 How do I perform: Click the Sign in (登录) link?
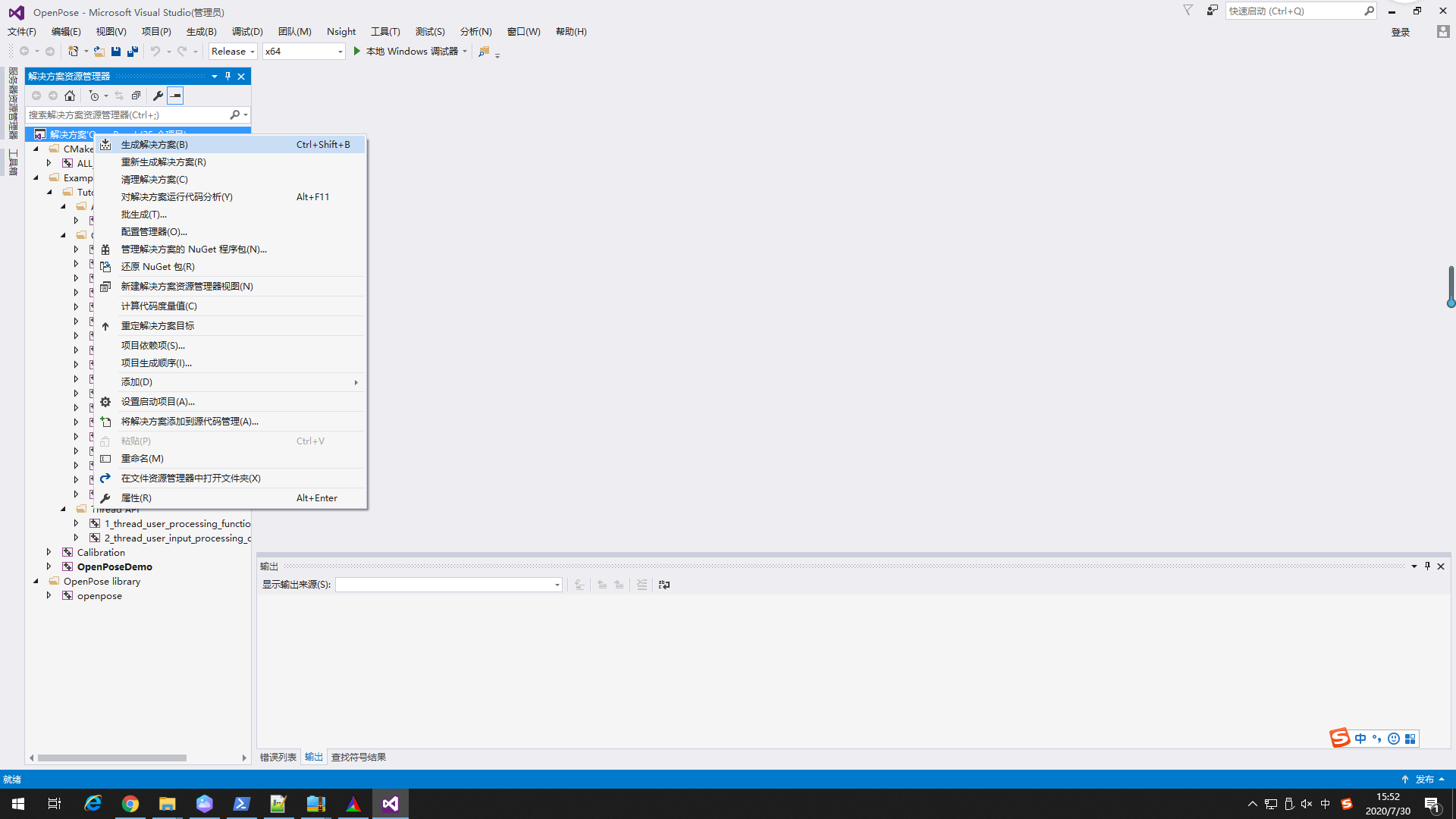pyautogui.click(x=1400, y=32)
